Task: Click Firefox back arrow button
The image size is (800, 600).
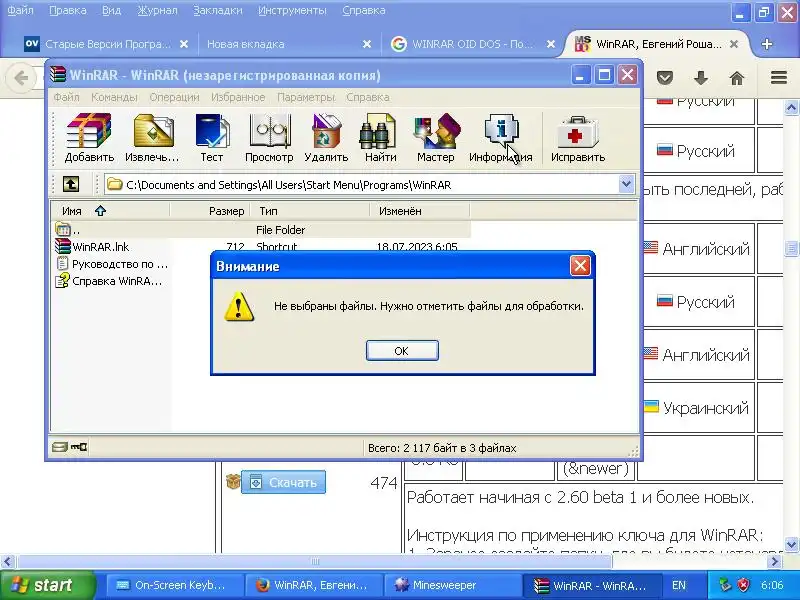Action: pyautogui.click(x=21, y=78)
